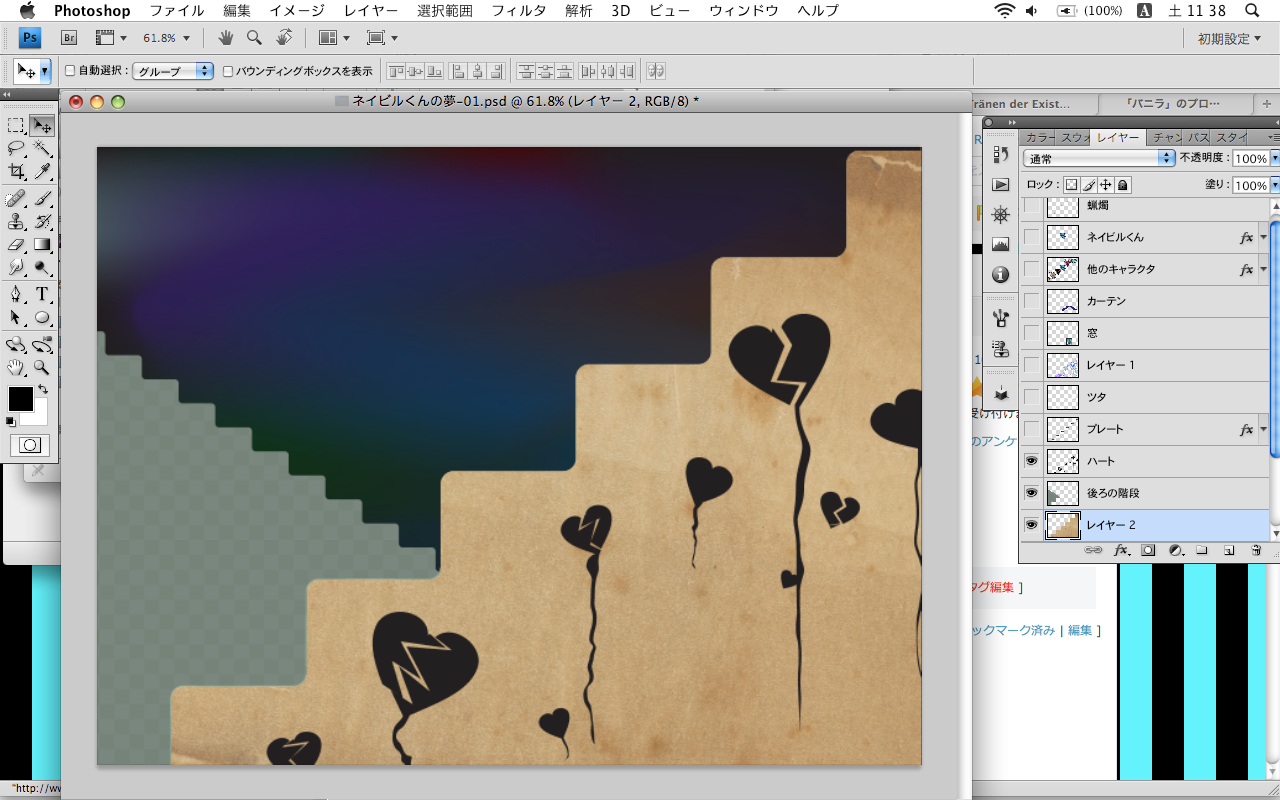1280x800 pixels.
Task: Select the Crop tool
Action: click(x=16, y=172)
